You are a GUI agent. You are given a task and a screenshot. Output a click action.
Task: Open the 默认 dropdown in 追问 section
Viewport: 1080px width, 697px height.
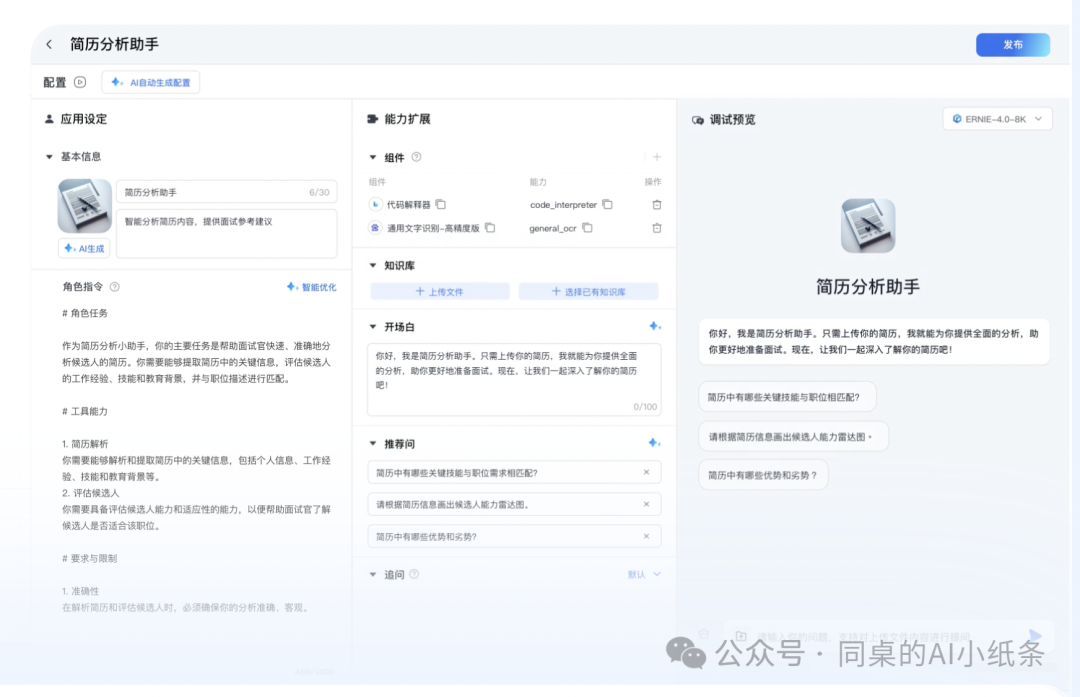pyautogui.click(x=642, y=573)
